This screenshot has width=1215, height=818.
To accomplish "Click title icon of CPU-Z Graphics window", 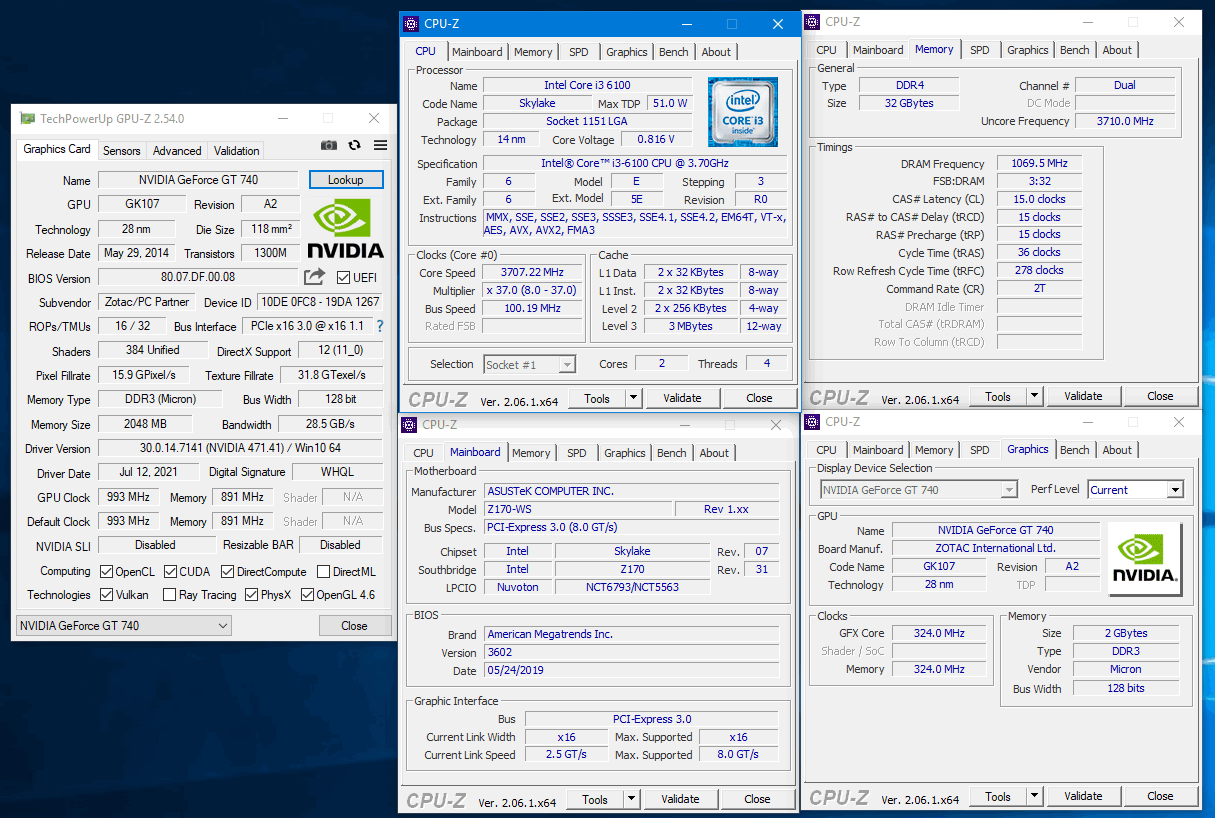I will coord(812,422).
